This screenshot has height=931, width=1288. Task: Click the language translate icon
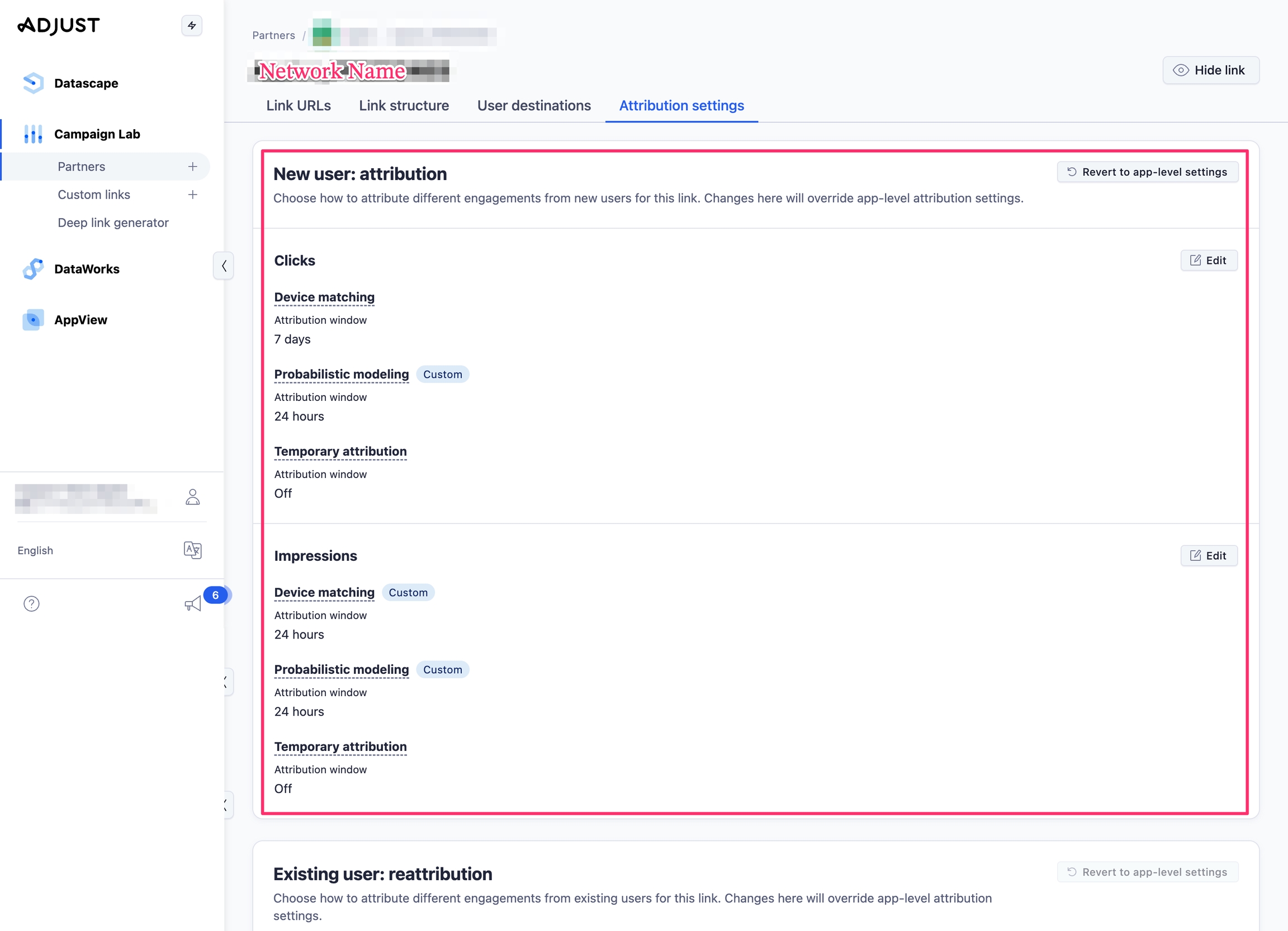point(192,550)
